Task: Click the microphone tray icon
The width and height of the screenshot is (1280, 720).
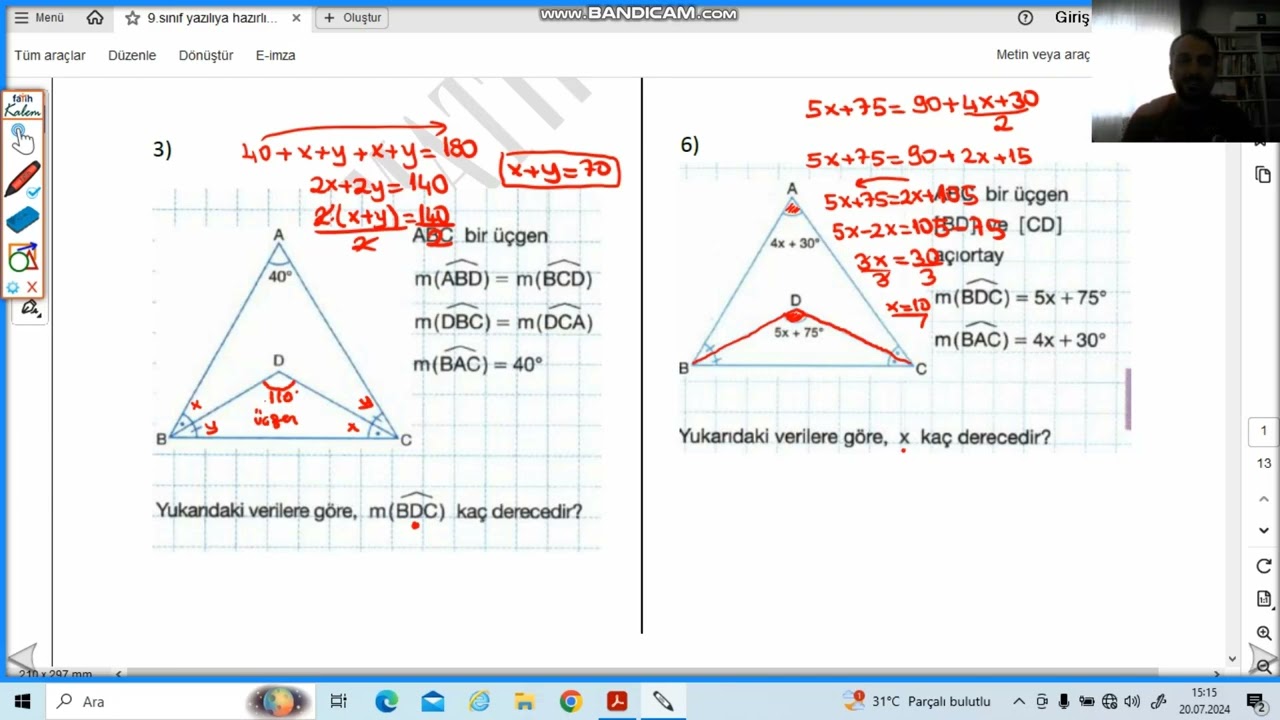Action: pos(1064,701)
